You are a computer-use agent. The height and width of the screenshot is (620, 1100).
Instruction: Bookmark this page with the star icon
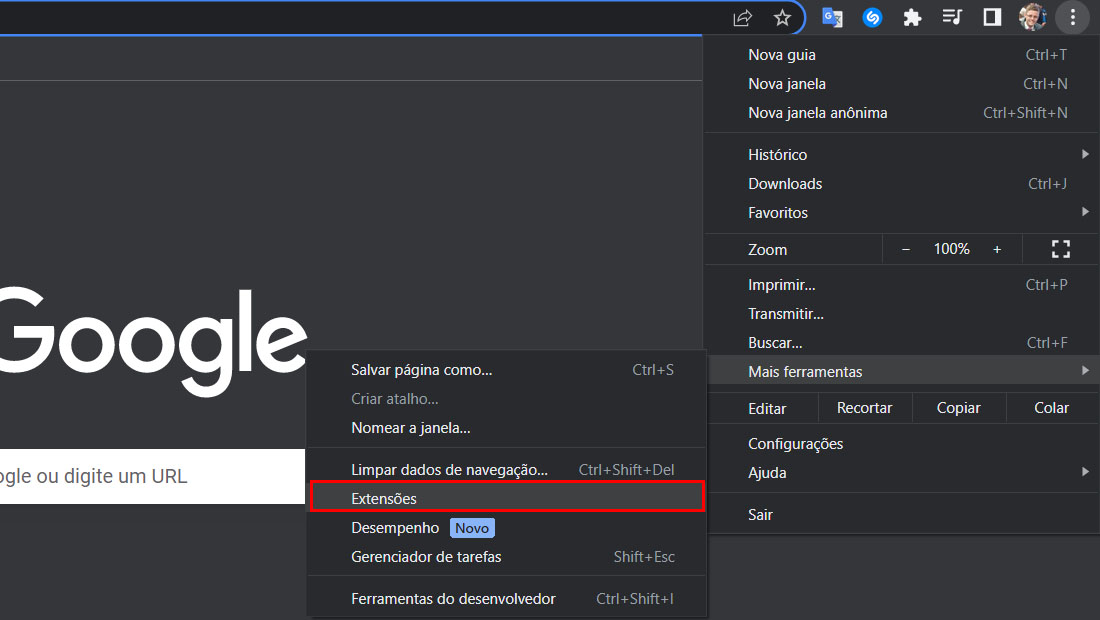(782, 18)
